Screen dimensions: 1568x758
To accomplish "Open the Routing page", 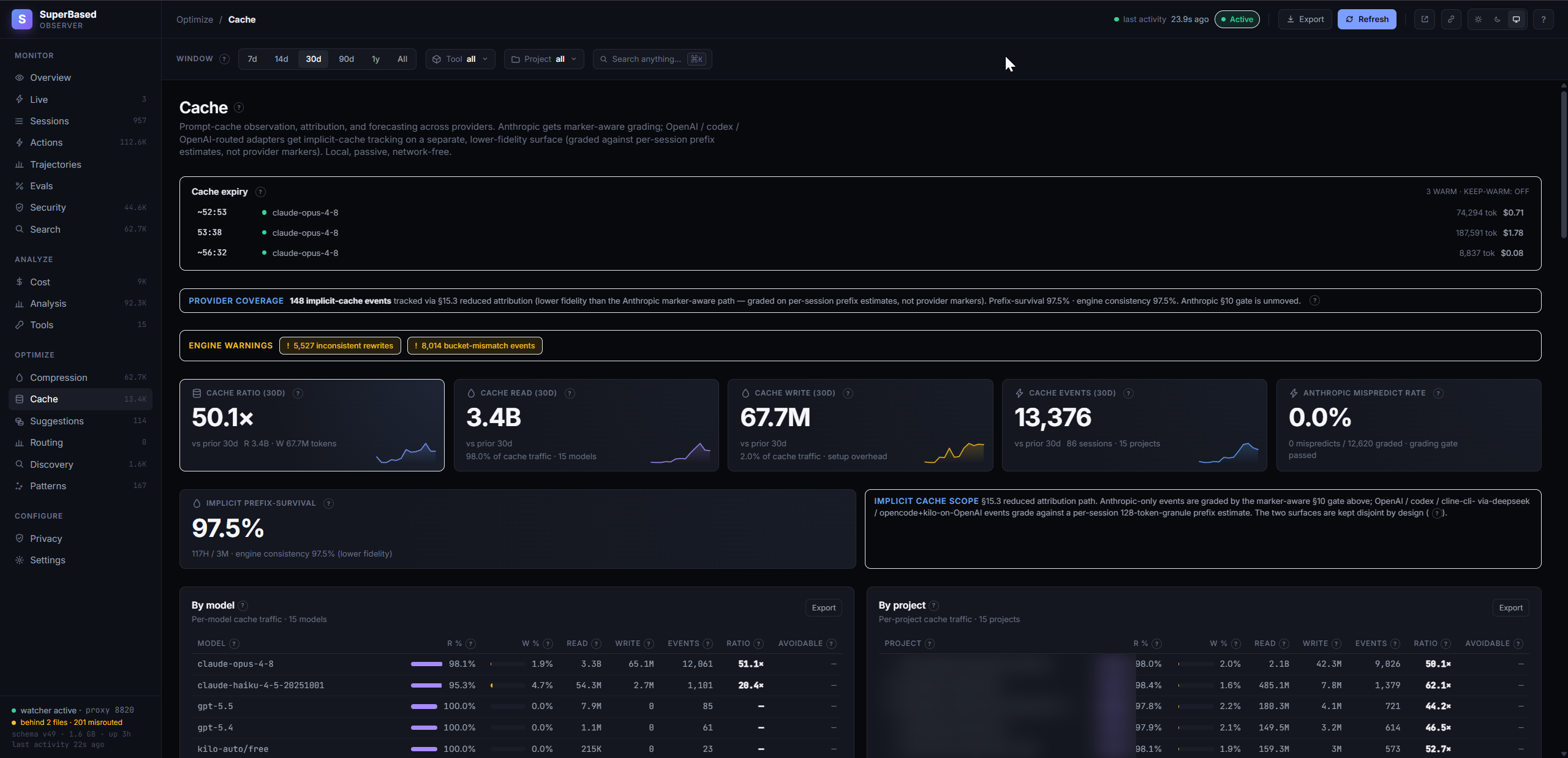I will pyautogui.click(x=80, y=443).
